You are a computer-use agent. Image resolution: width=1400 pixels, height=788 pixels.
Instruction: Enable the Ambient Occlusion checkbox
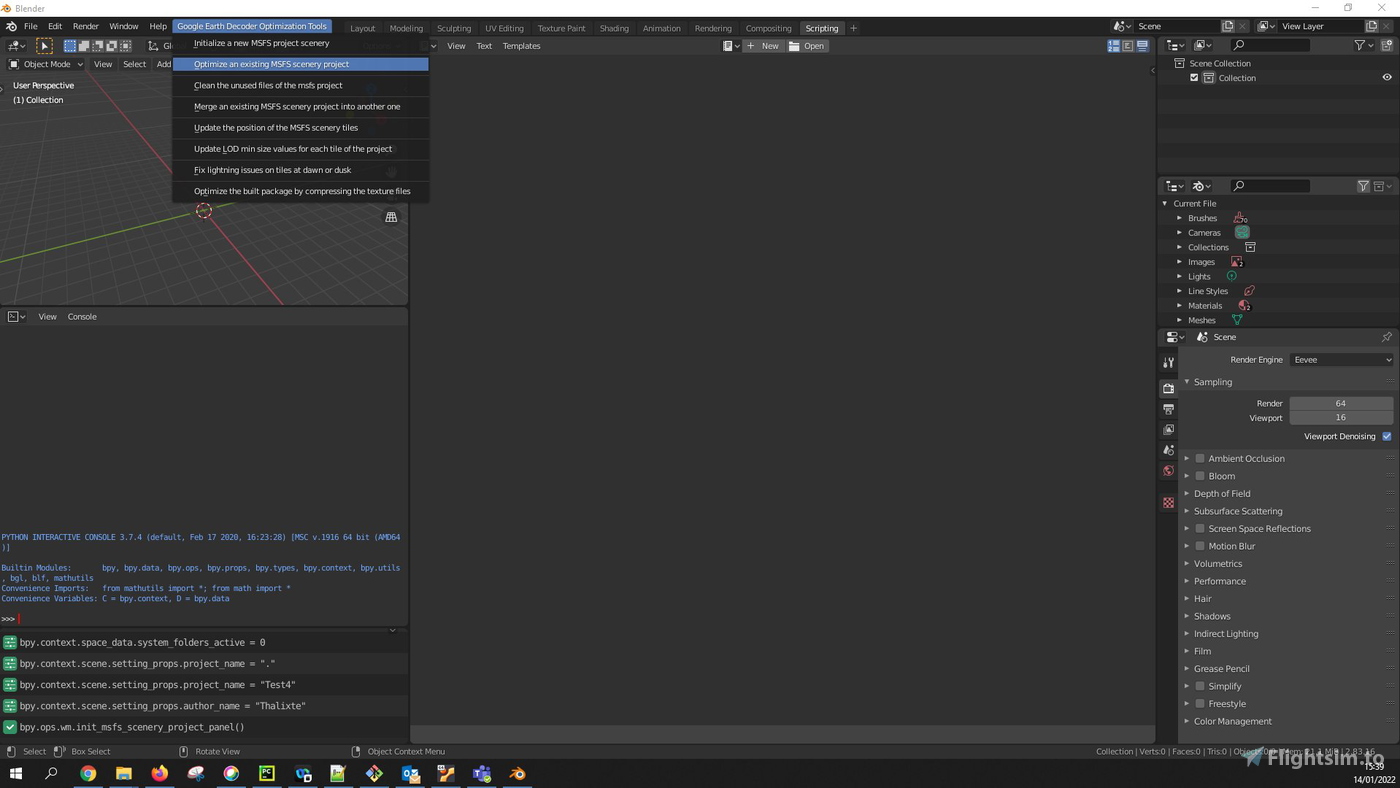[1200, 458]
